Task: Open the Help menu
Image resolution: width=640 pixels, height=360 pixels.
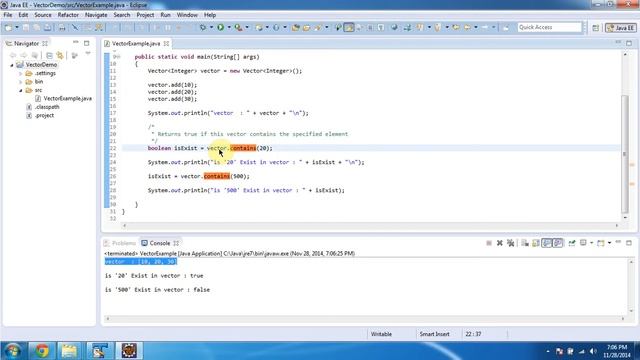Action: (210, 15)
